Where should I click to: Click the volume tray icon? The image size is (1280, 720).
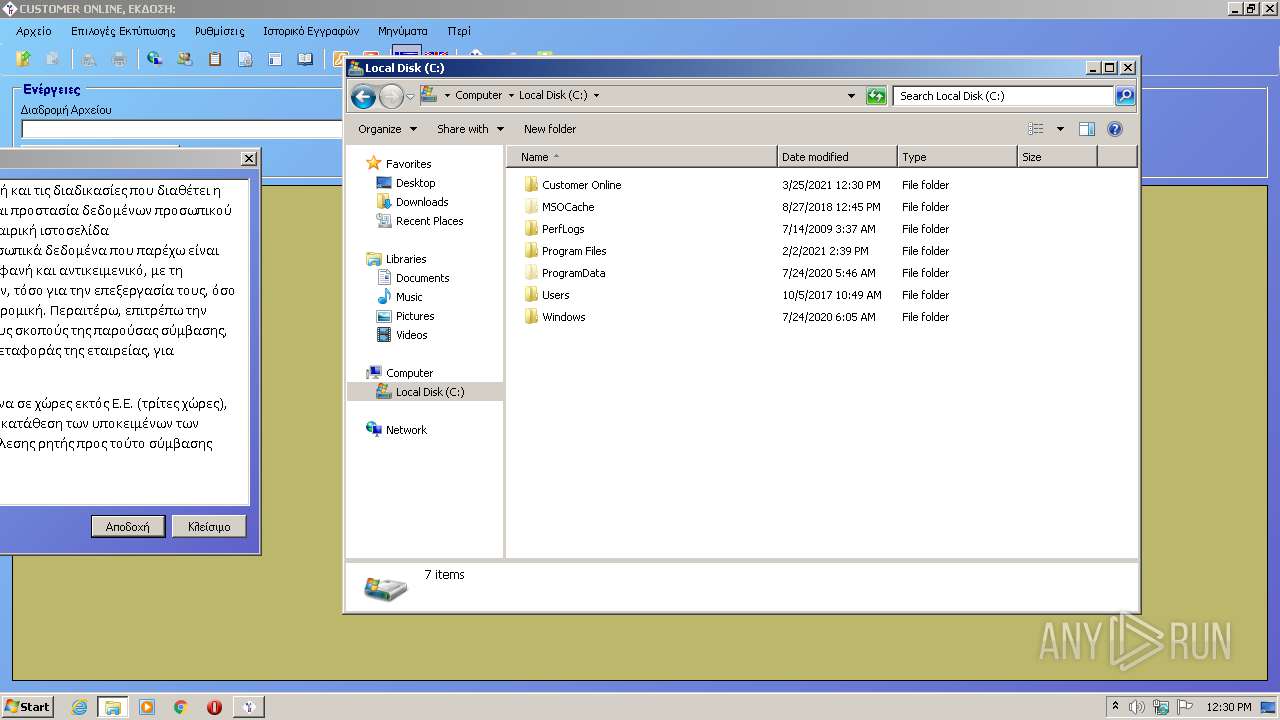(x=1137, y=707)
